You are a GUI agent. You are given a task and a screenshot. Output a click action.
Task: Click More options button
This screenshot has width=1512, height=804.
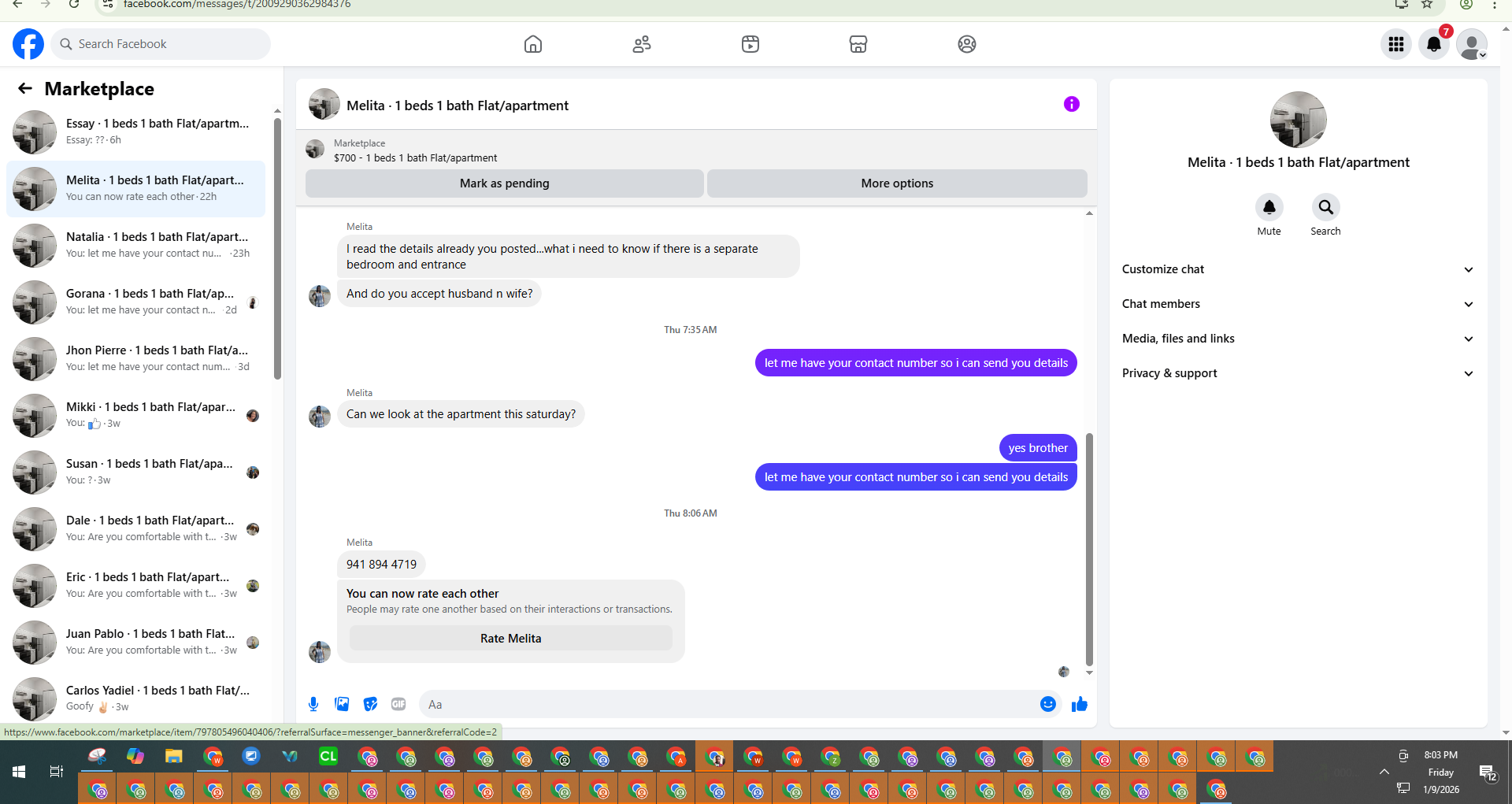(x=897, y=183)
